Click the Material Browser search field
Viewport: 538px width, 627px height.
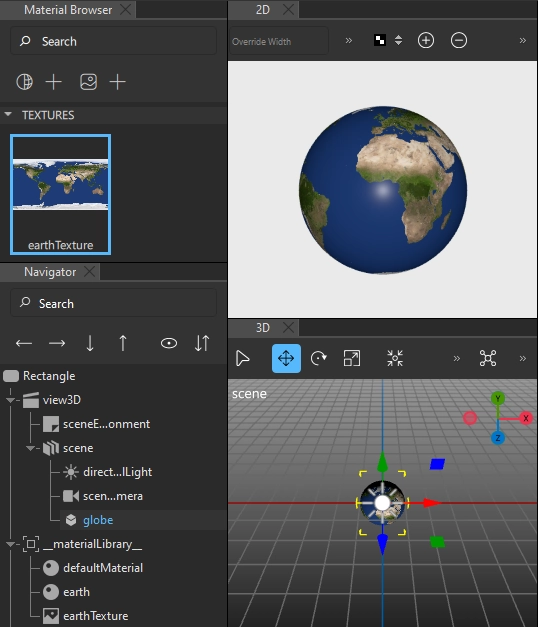113,41
